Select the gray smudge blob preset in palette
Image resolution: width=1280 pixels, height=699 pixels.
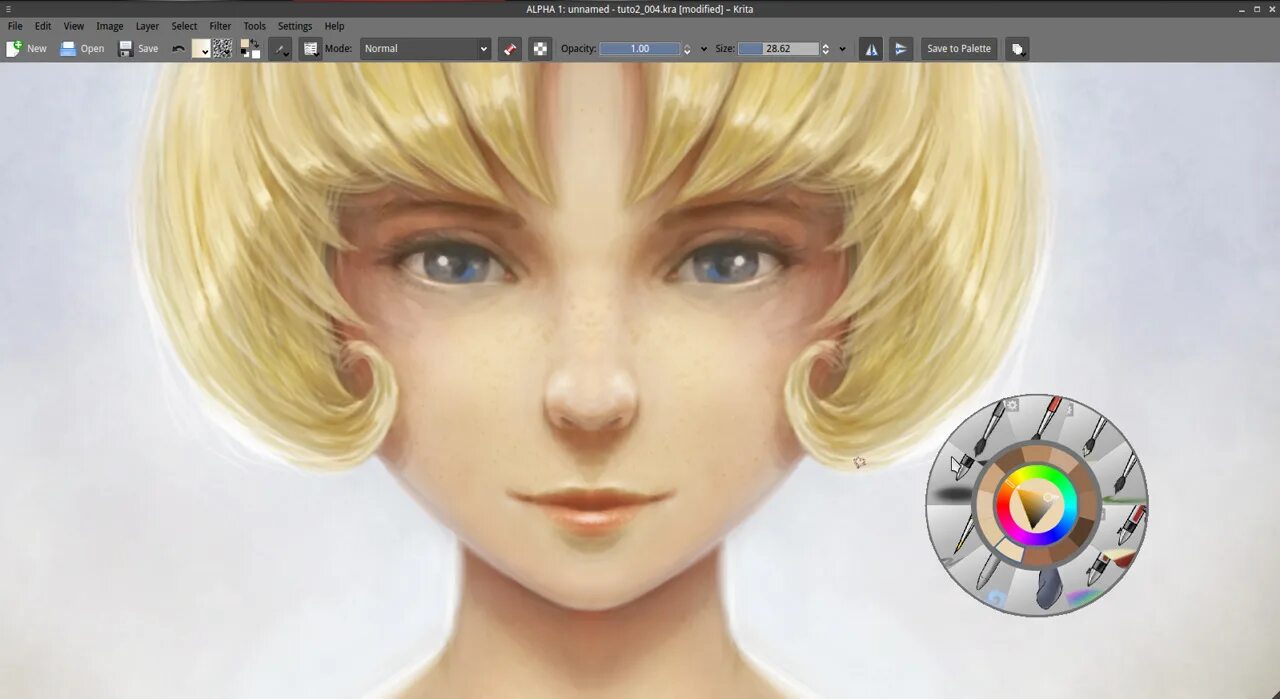[1048, 587]
